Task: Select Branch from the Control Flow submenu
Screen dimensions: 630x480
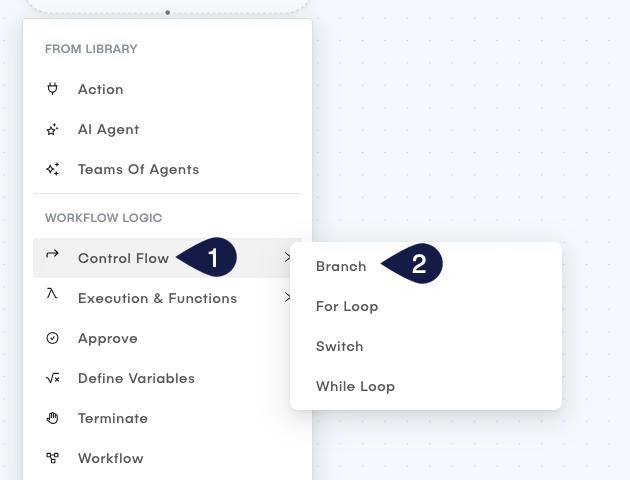Action: (341, 266)
